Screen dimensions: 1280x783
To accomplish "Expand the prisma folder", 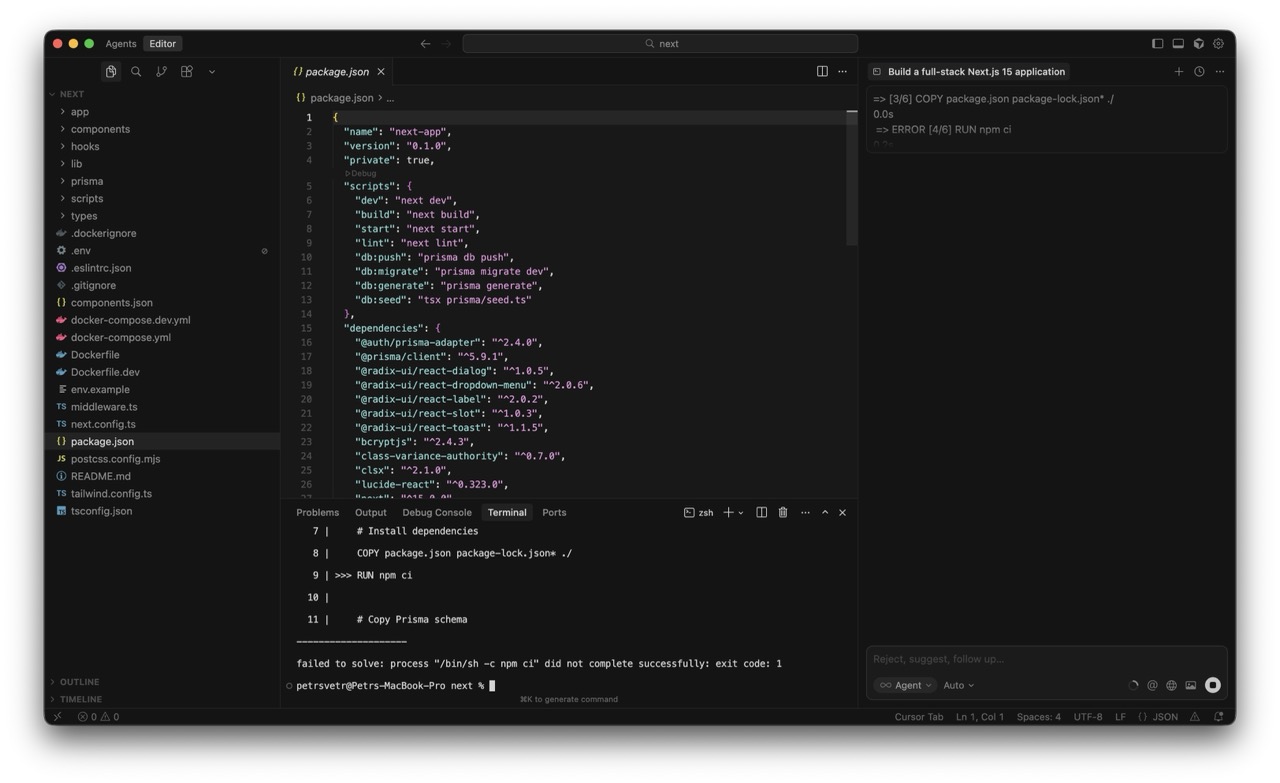I will tap(87, 181).
